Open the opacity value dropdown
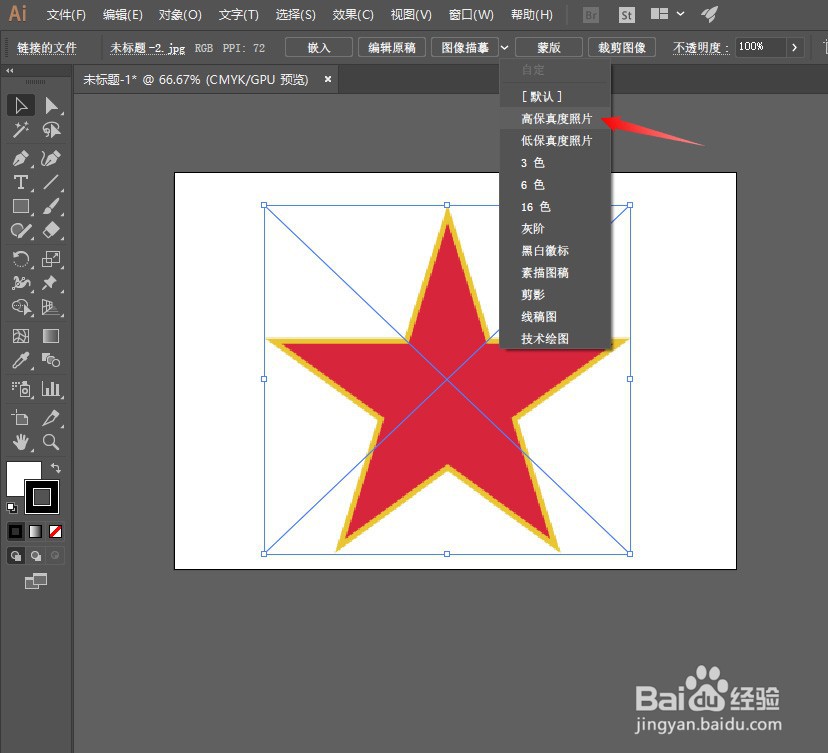The width and height of the screenshot is (828, 753). click(795, 47)
